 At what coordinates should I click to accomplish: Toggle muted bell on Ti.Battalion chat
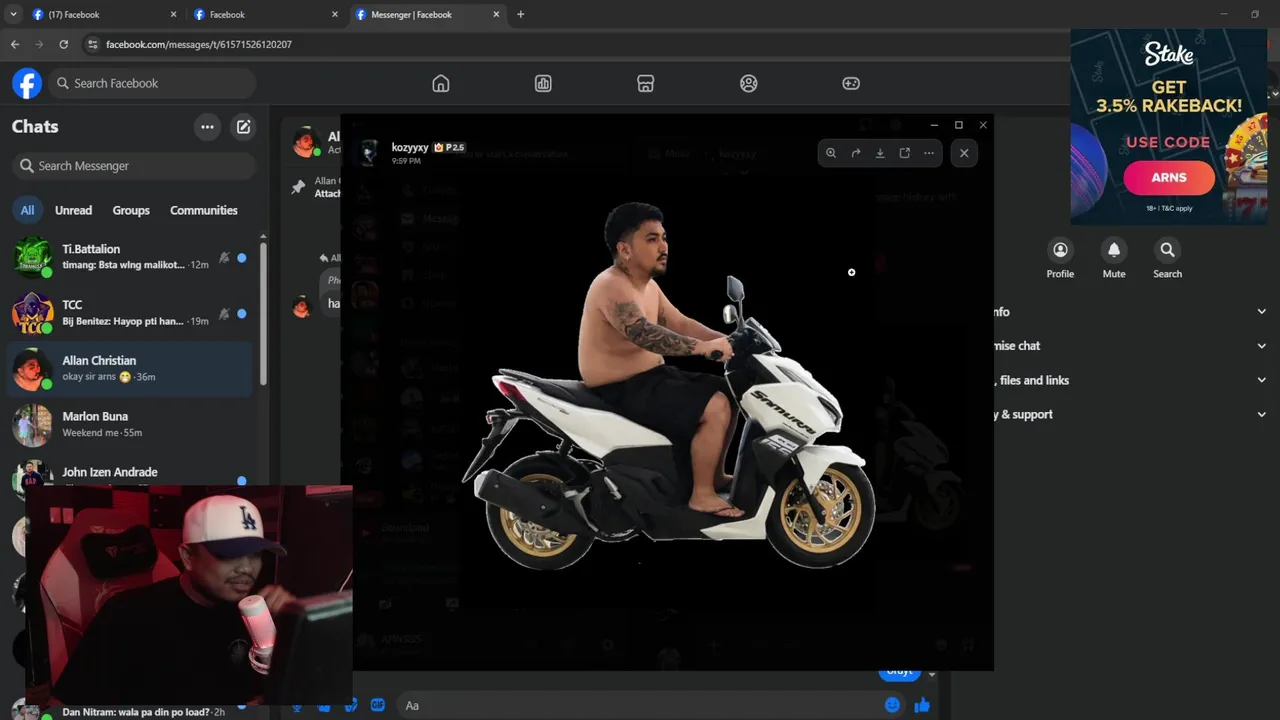[x=224, y=257]
